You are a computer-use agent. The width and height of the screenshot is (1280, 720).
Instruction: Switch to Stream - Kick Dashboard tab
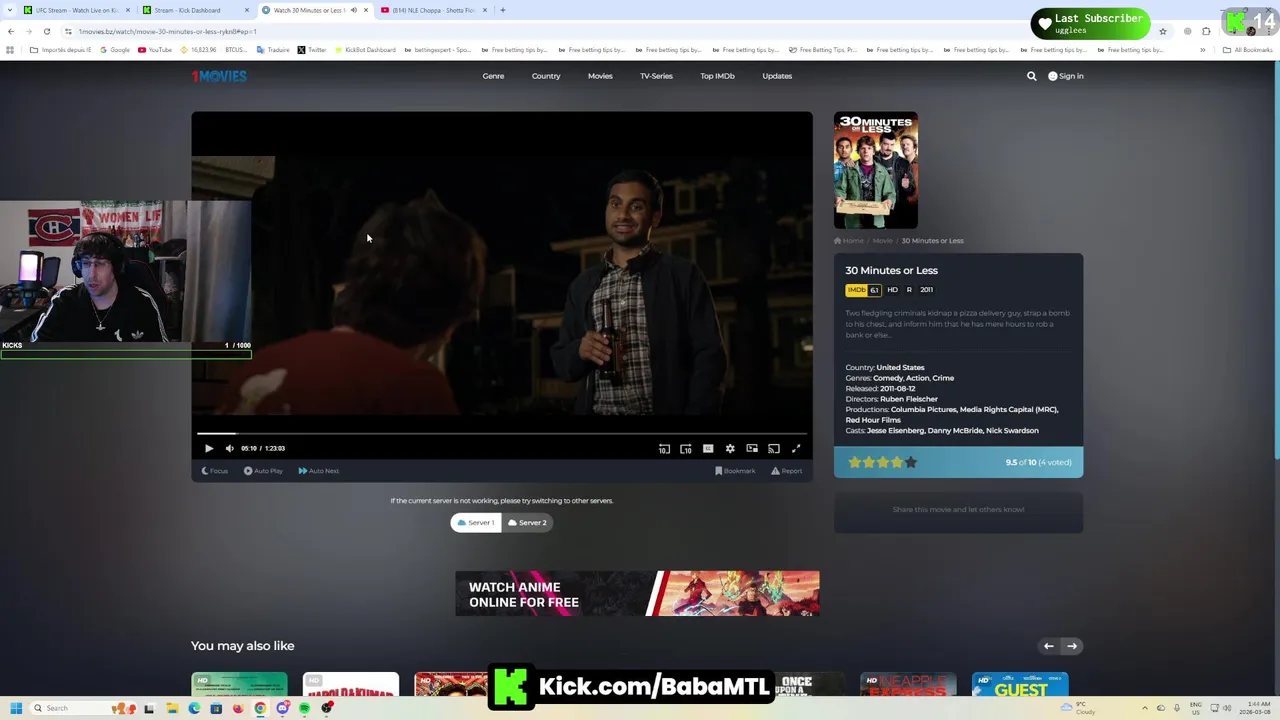[195, 10]
